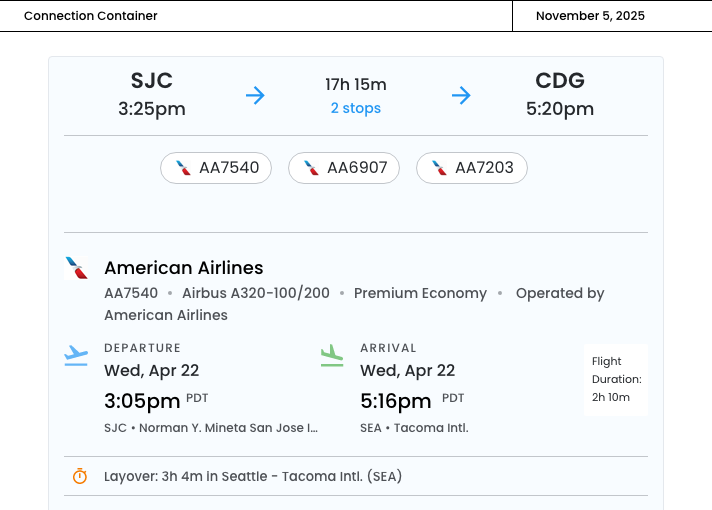Click the American Airlines logo beside the airline name
Viewport: 712px width, 510px height.
click(77, 268)
